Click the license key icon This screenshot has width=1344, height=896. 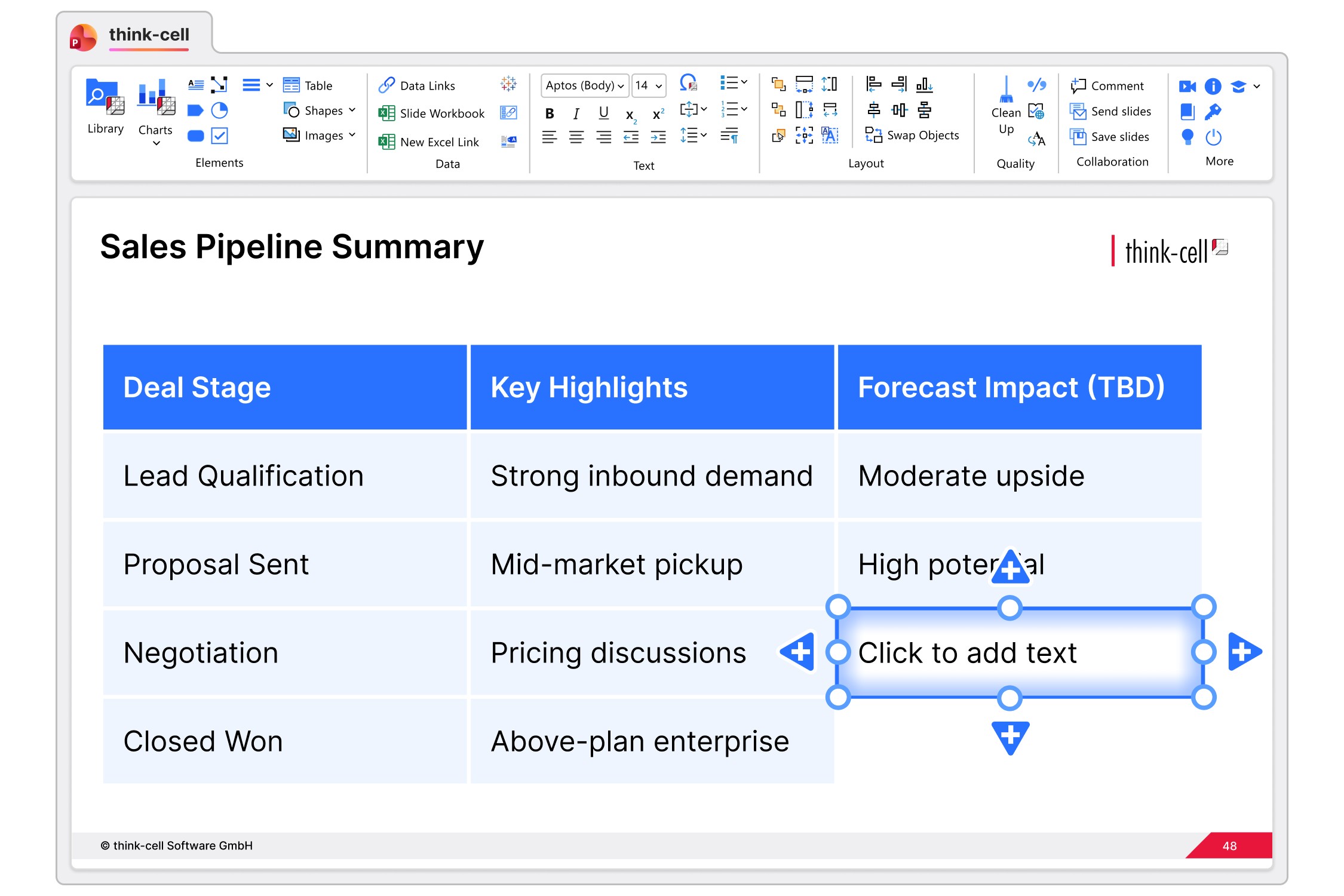(1213, 112)
